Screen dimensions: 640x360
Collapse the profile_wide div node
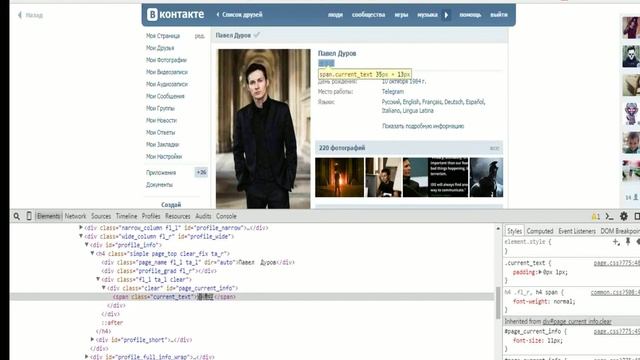[x=81, y=236]
